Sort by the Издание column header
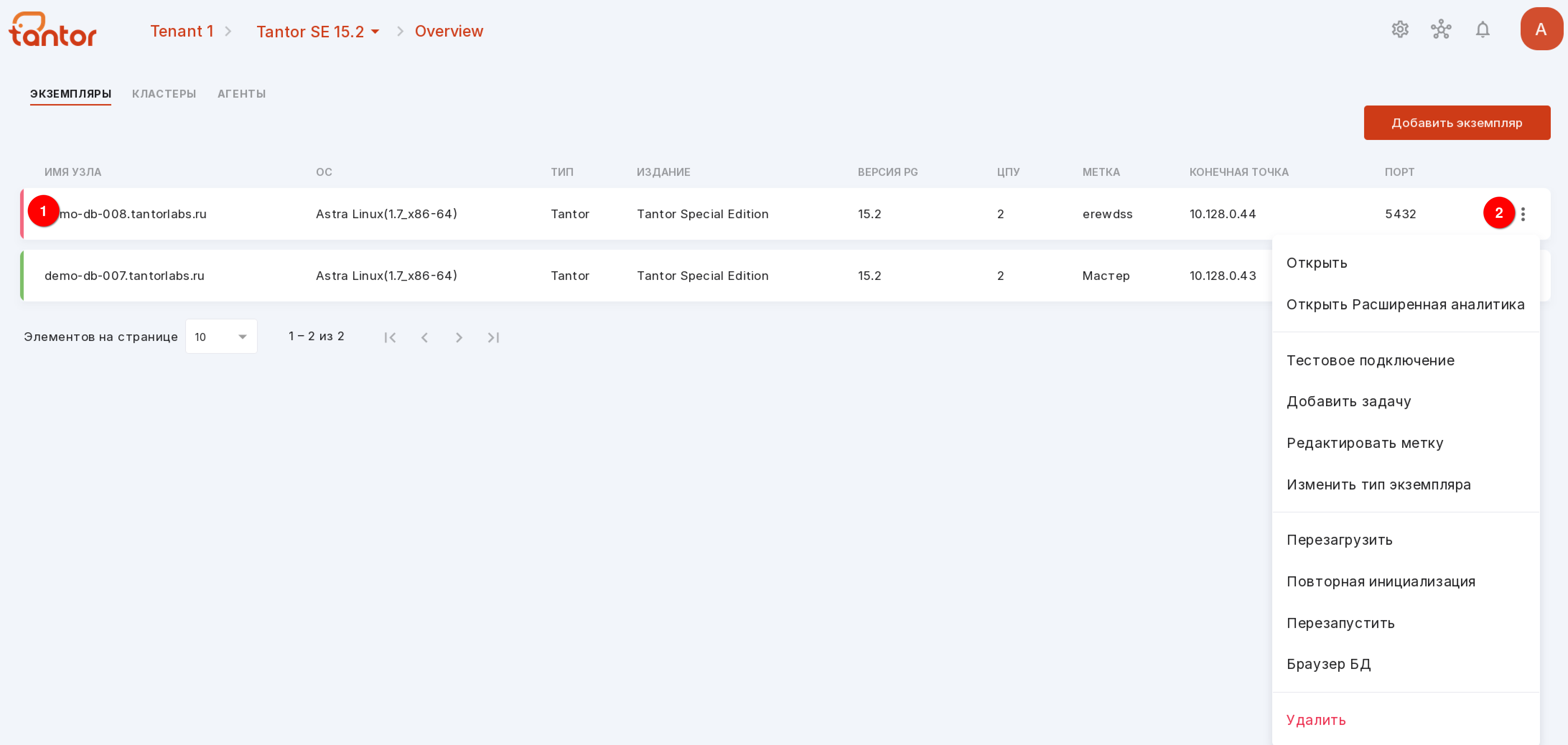 pyautogui.click(x=663, y=172)
